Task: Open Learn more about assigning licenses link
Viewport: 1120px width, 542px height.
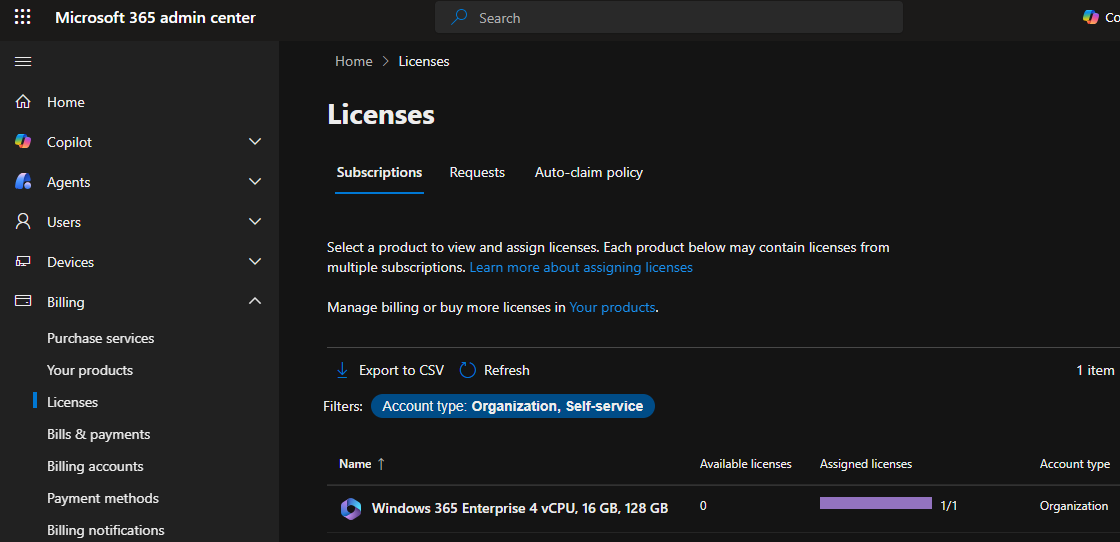Action: [x=581, y=268]
